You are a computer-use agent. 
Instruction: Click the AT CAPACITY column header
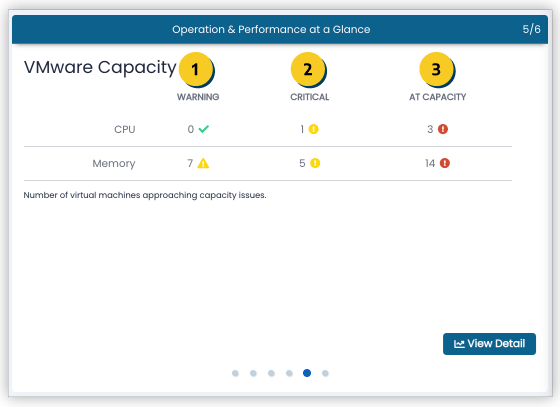tap(438, 97)
